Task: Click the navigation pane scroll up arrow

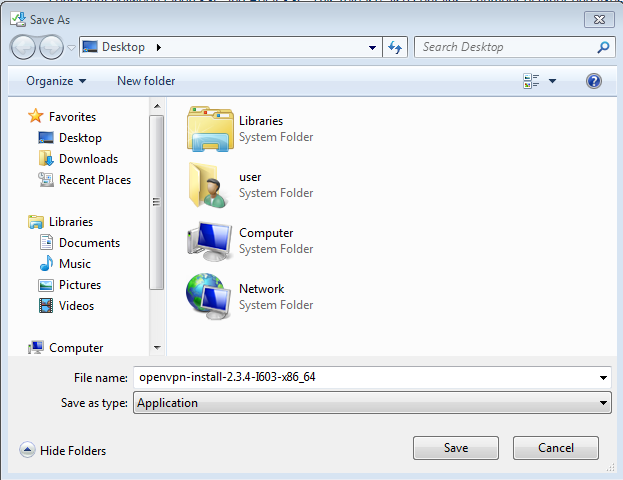Action: [x=157, y=106]
